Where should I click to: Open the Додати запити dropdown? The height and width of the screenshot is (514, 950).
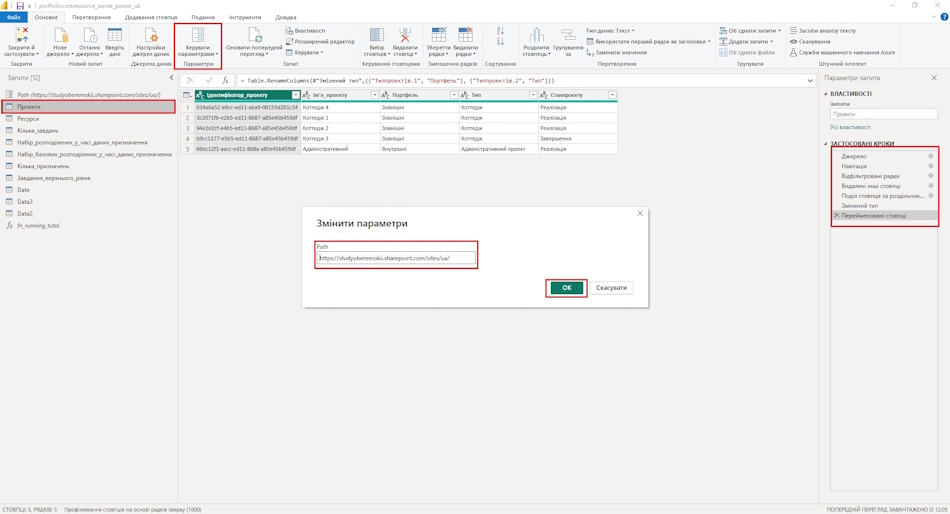(746, 41)
